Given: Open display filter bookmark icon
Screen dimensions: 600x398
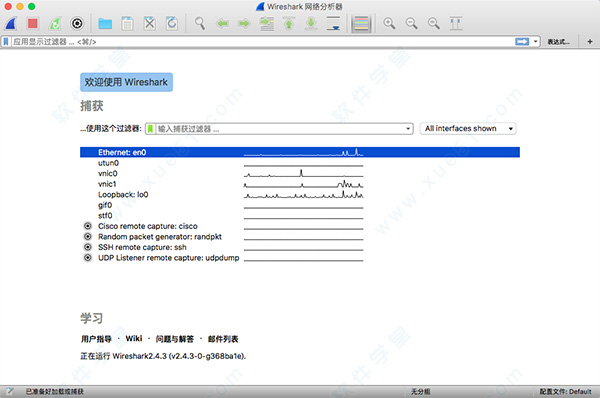Looking at the screenshot, I should pos(6,42).
